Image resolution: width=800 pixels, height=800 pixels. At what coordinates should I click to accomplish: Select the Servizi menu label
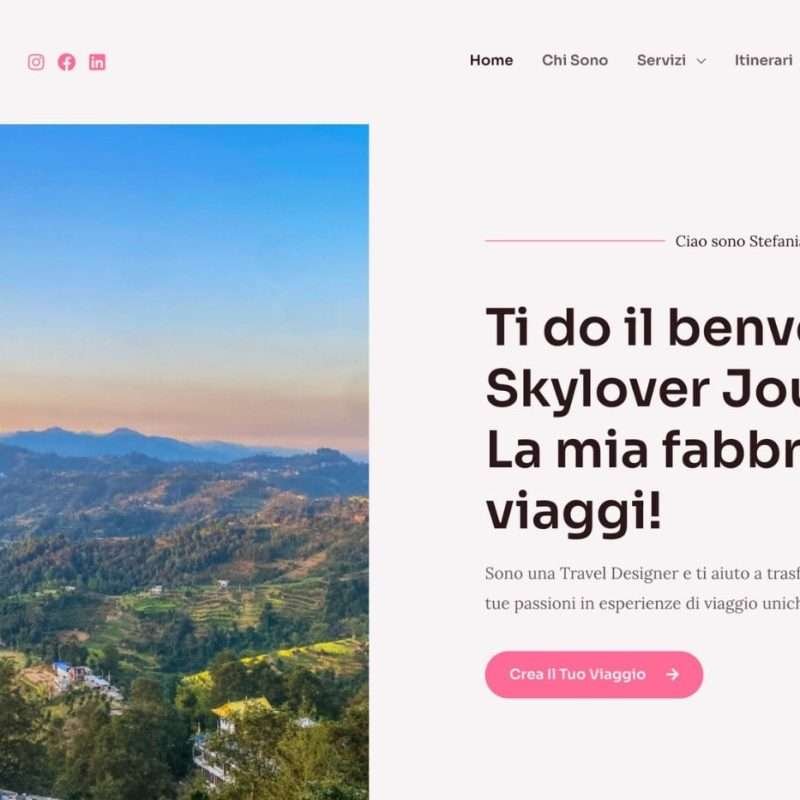[x=661, y=60]
